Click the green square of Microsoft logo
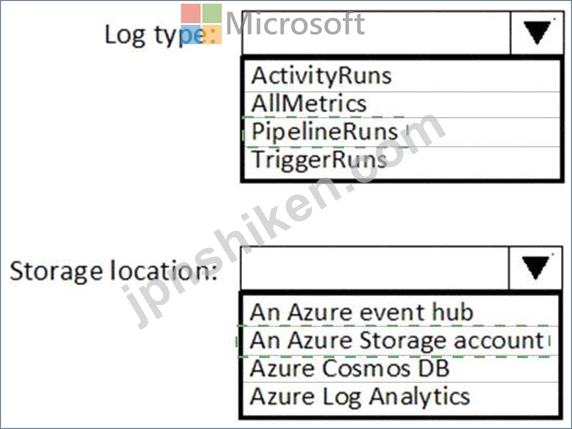This screenshot has height=429, width=572. coord(212,13)
